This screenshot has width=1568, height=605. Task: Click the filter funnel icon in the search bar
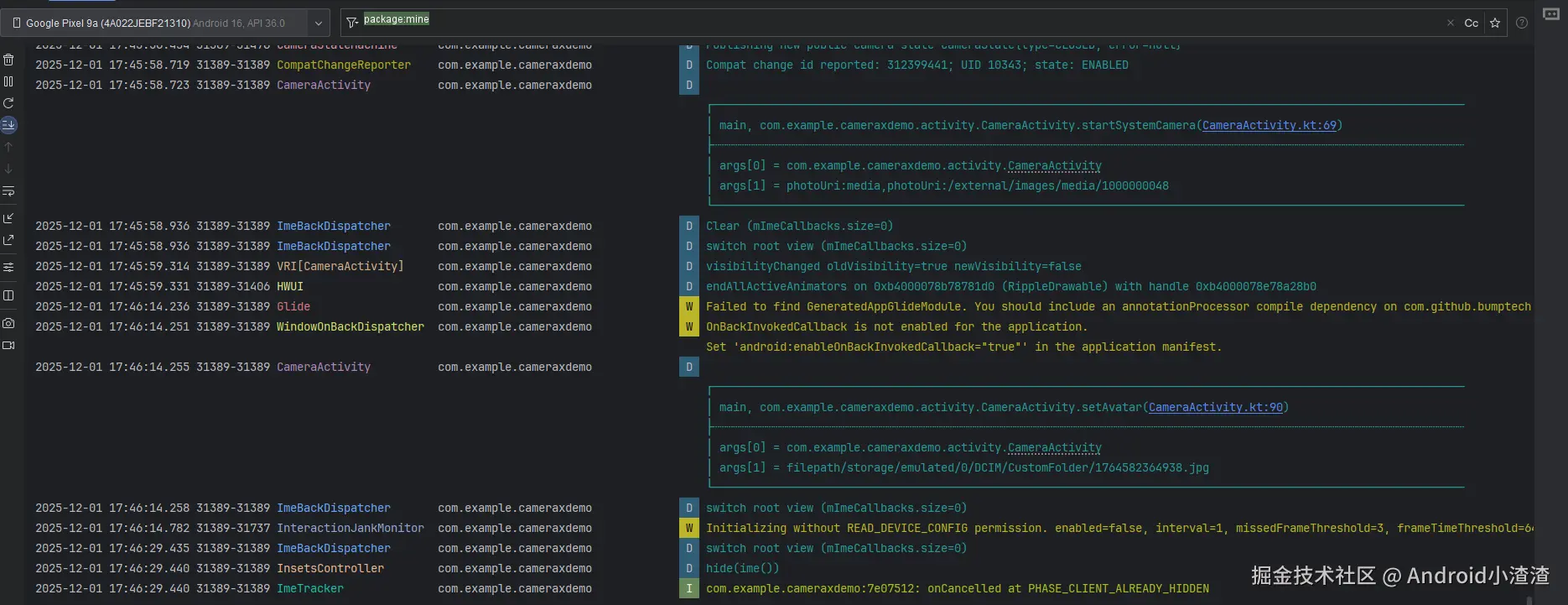click(352, 23)
